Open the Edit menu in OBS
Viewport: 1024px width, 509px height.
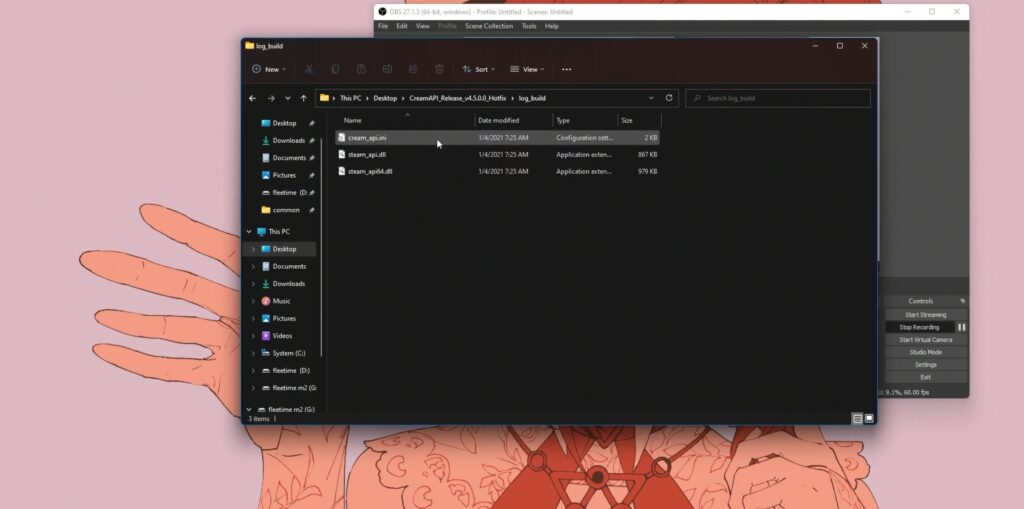402,26
